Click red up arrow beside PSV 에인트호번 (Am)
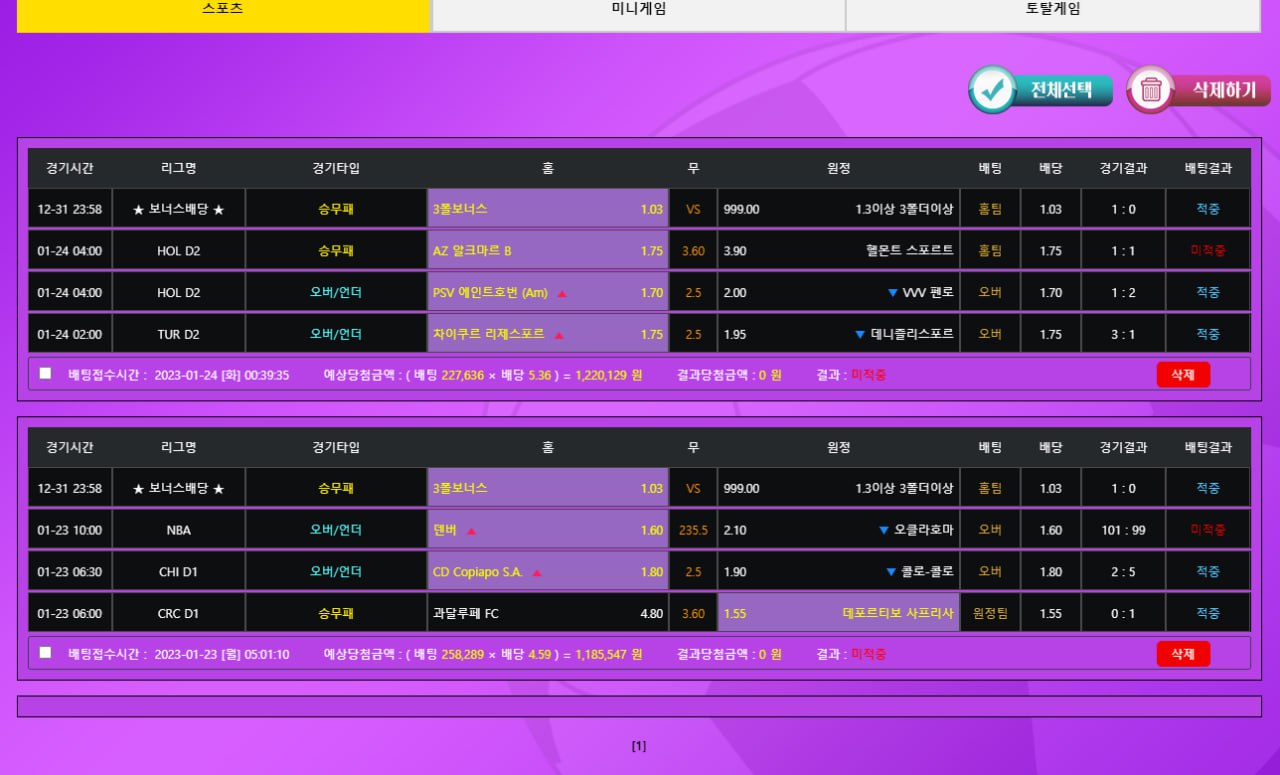The height and width of the screenshot is (775, 1280). [x=562, y=294]
